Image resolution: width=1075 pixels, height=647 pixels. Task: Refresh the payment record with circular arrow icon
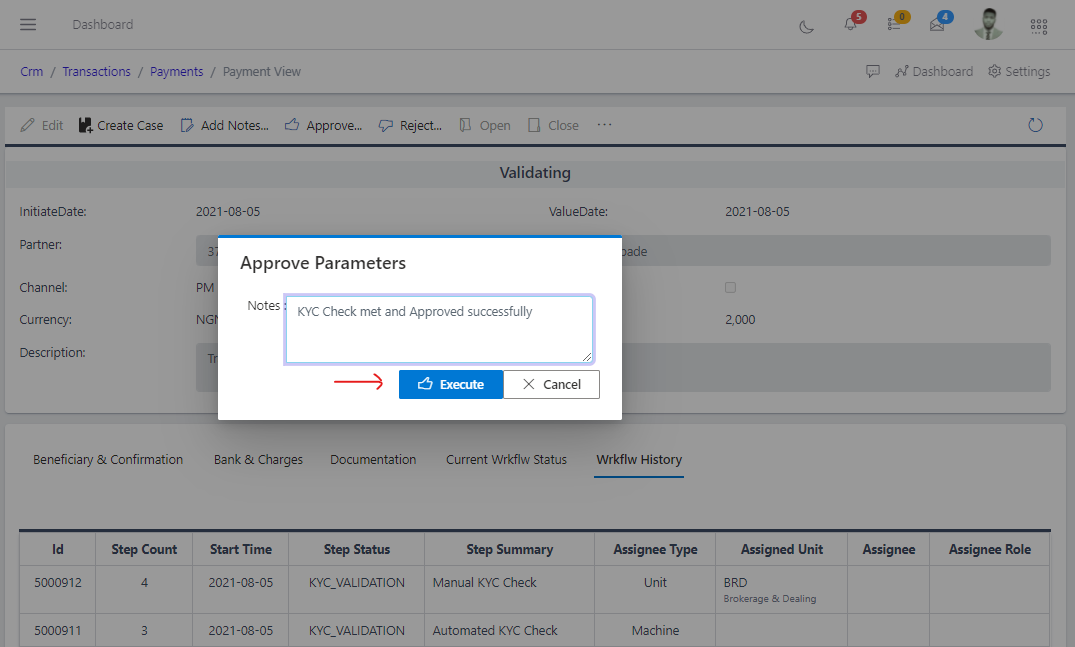point(1035,124)
